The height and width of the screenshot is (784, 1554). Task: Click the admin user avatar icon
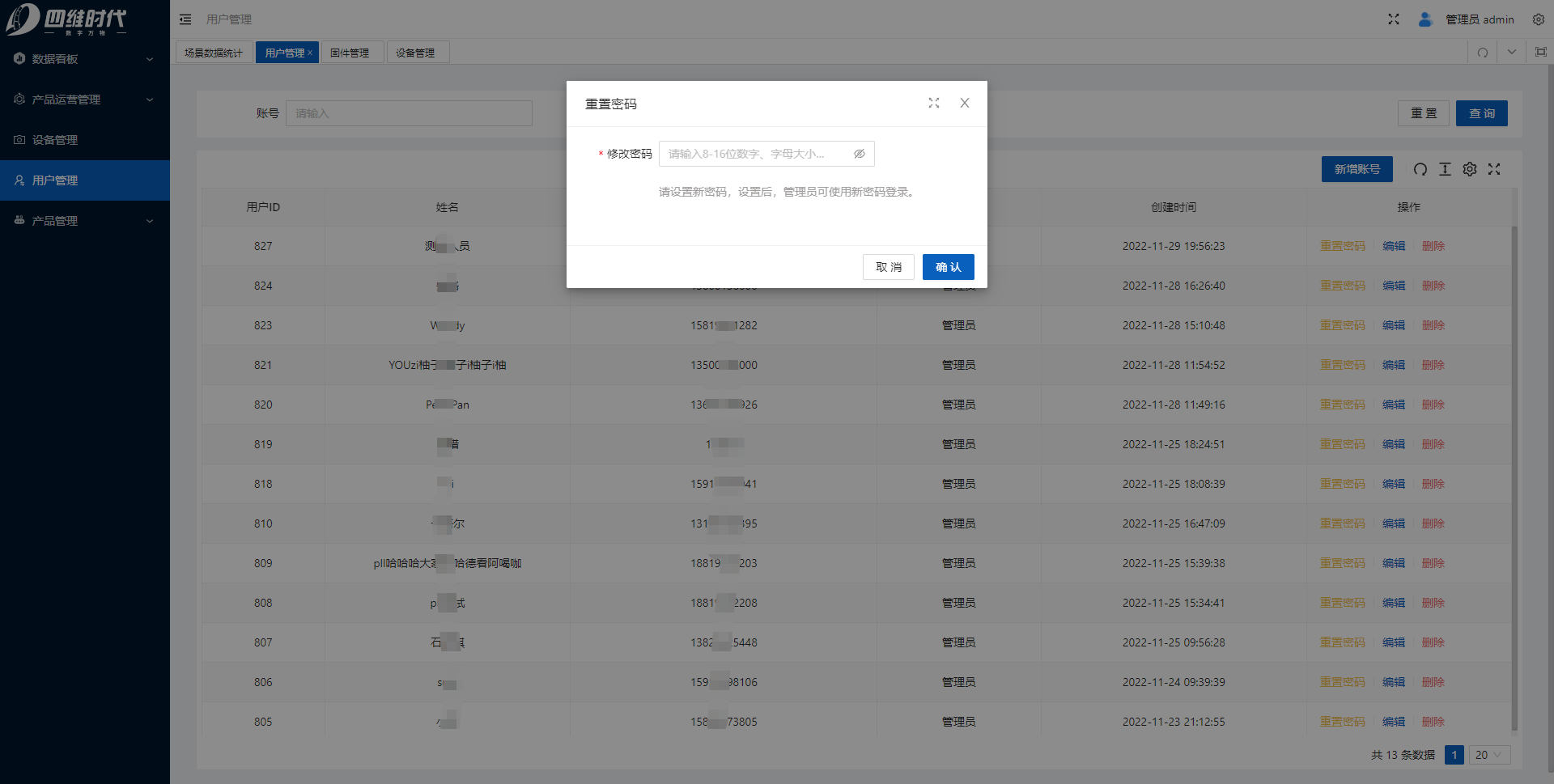(1424, 19)
